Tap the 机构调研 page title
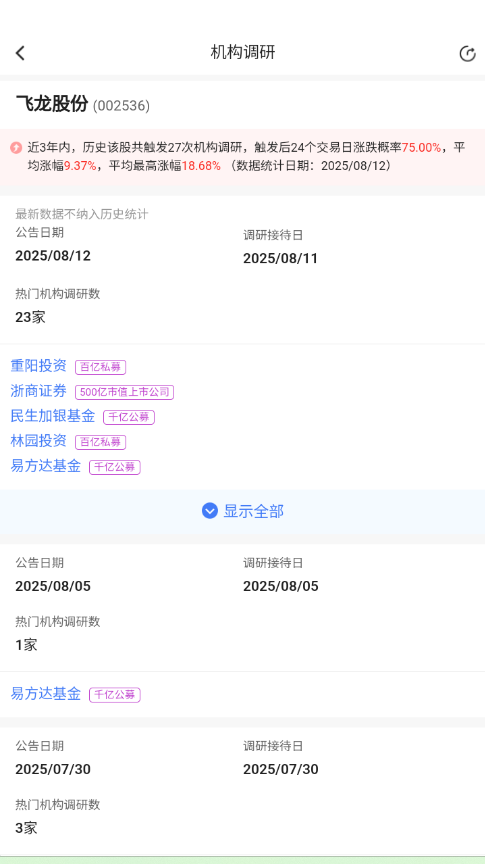 click(242, 52)
